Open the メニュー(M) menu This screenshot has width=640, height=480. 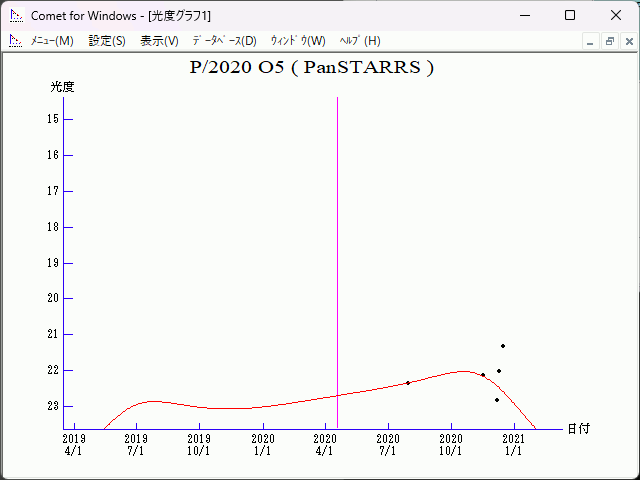(52, 41)
